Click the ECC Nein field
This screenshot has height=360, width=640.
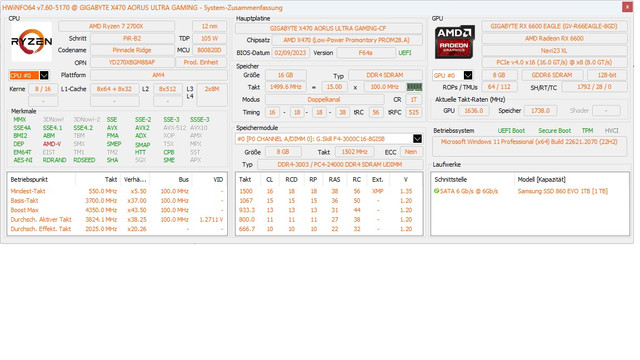tap(411, 152)
